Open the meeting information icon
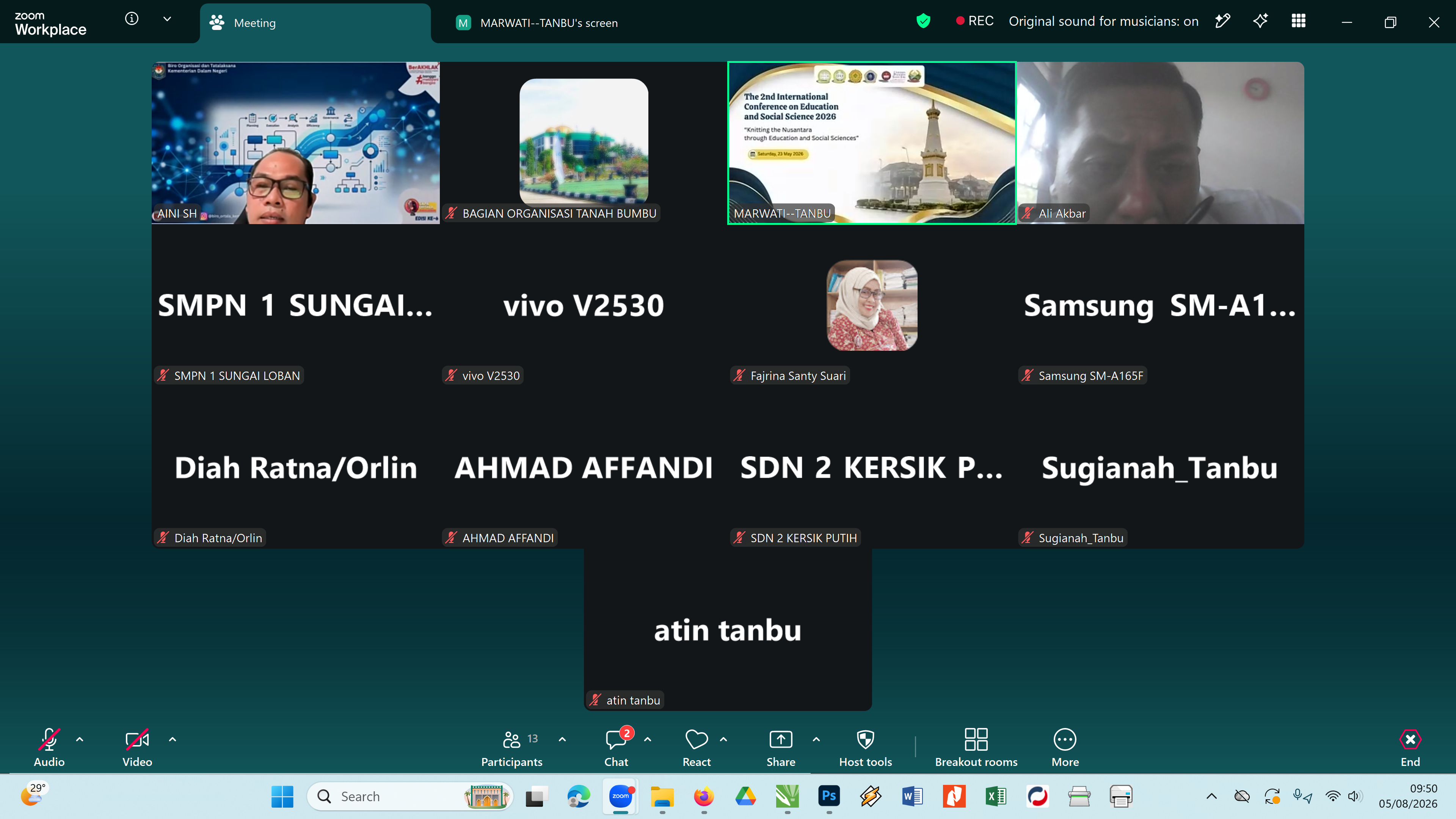This screenshot has height=819, width=1456. click(132, 19)
